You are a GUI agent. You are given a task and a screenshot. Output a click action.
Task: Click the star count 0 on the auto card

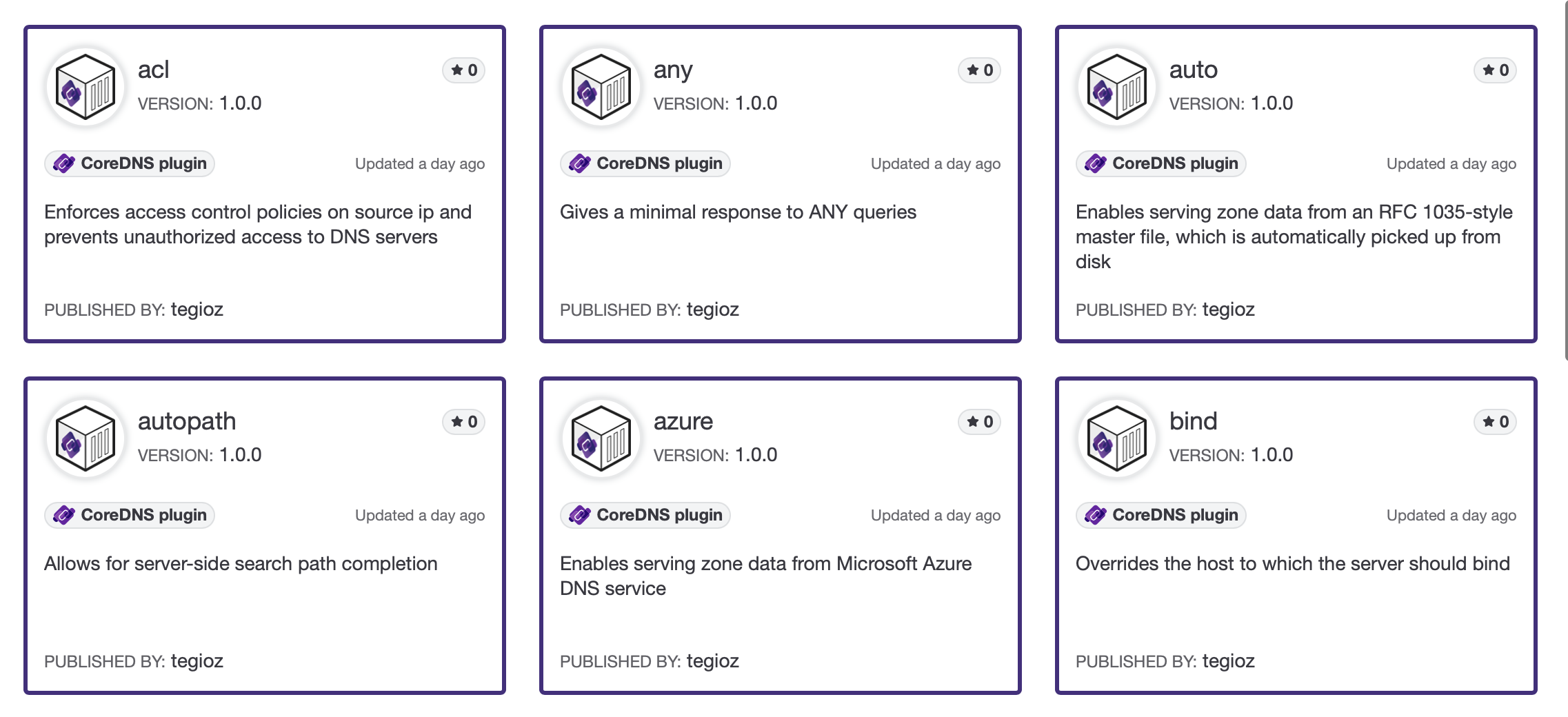coord(1503,70)
